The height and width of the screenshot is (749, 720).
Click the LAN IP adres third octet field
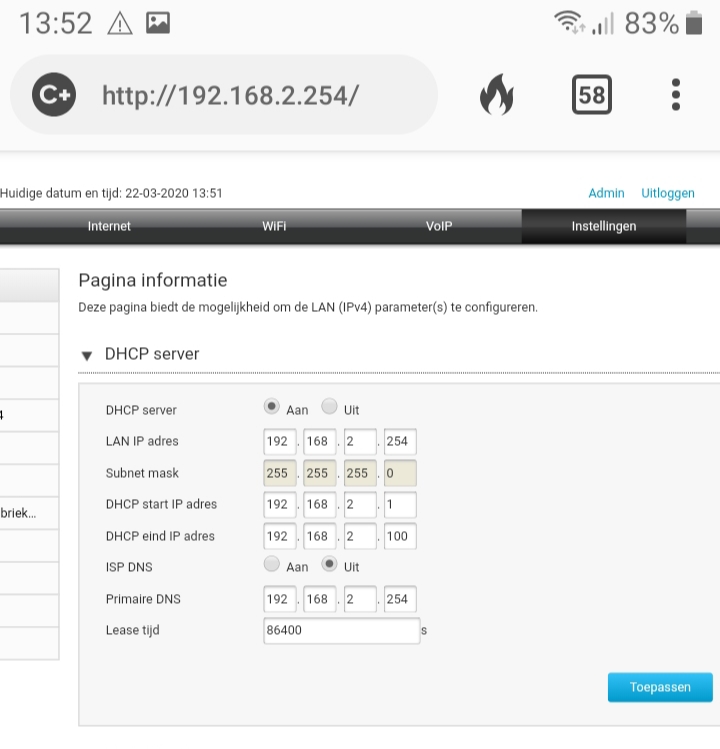point(360,441)
